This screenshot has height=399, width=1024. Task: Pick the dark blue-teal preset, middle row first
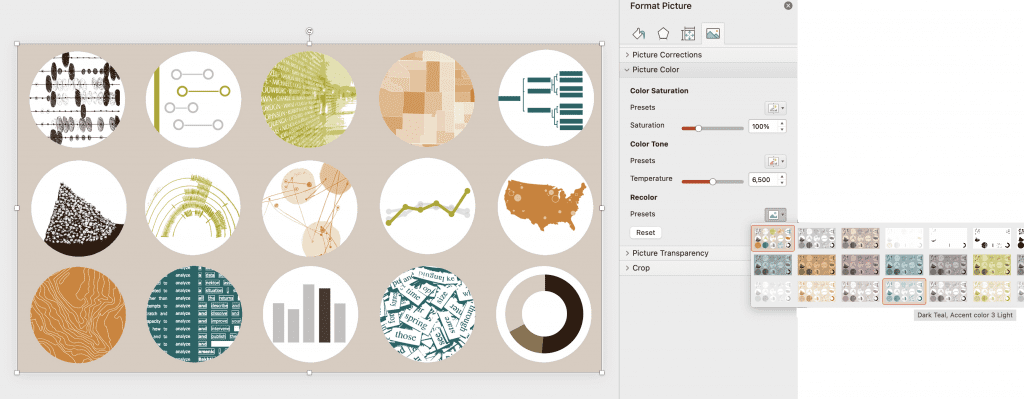tap(773, 265)
